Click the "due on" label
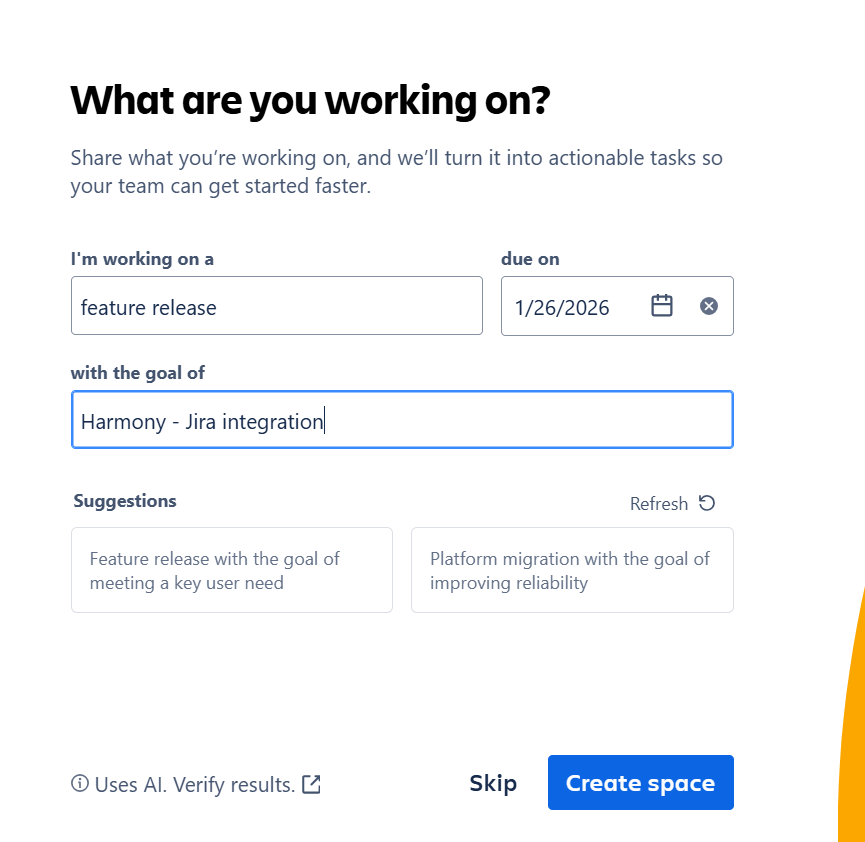 pyautogui.click(x=530, y=259)
